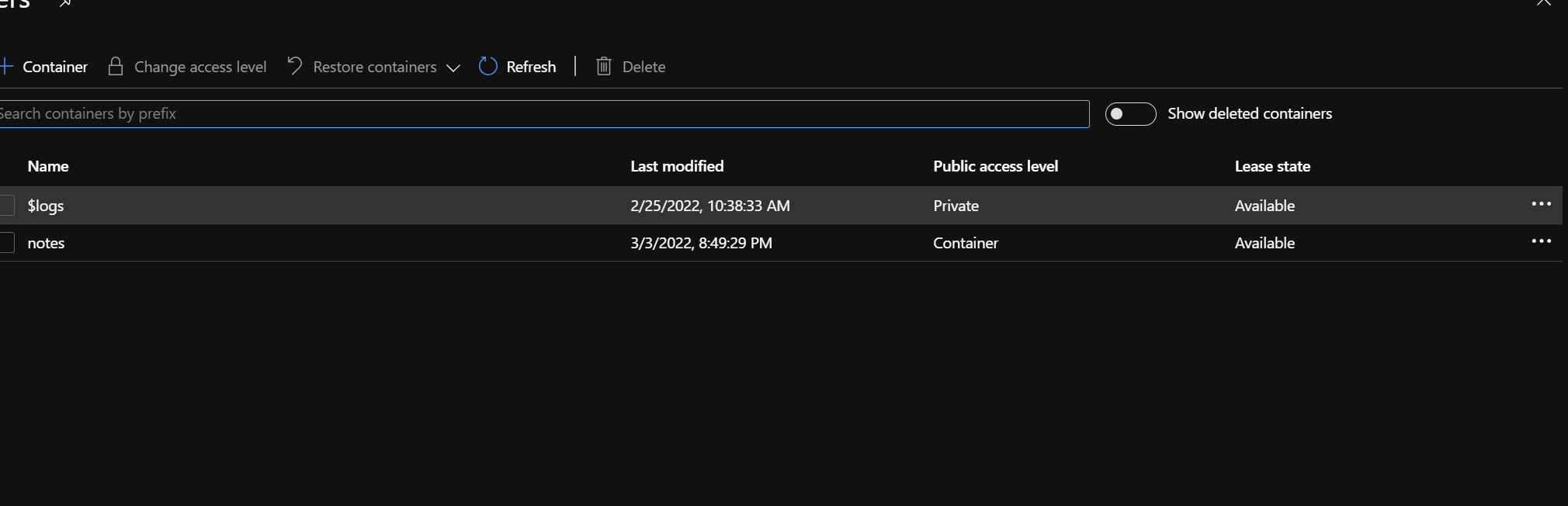Click the Change access level text
Viewport: 1568px width, 506px height.
coord(200,67)
